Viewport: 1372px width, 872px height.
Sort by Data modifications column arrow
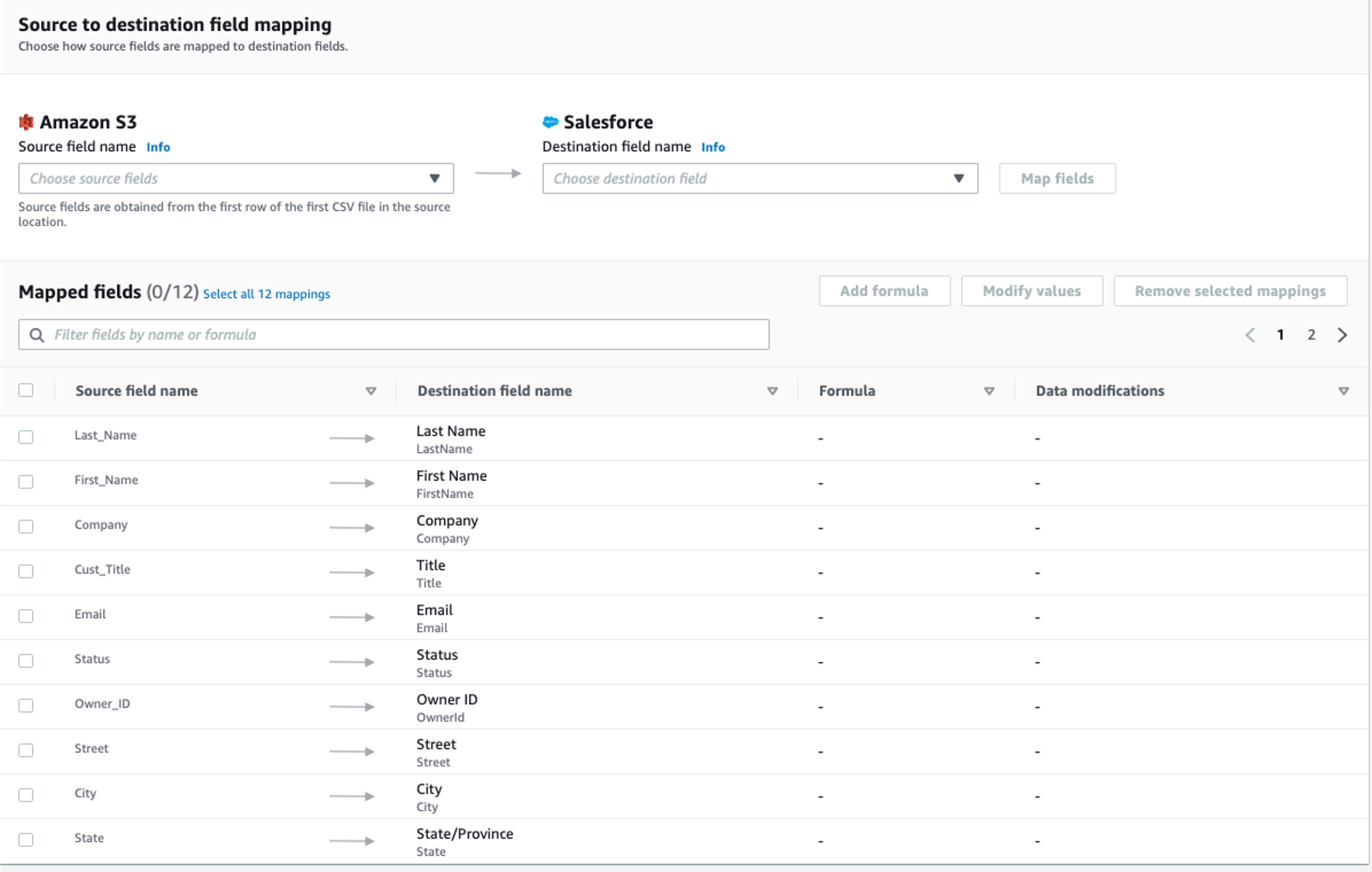(x=1343, y=391)
